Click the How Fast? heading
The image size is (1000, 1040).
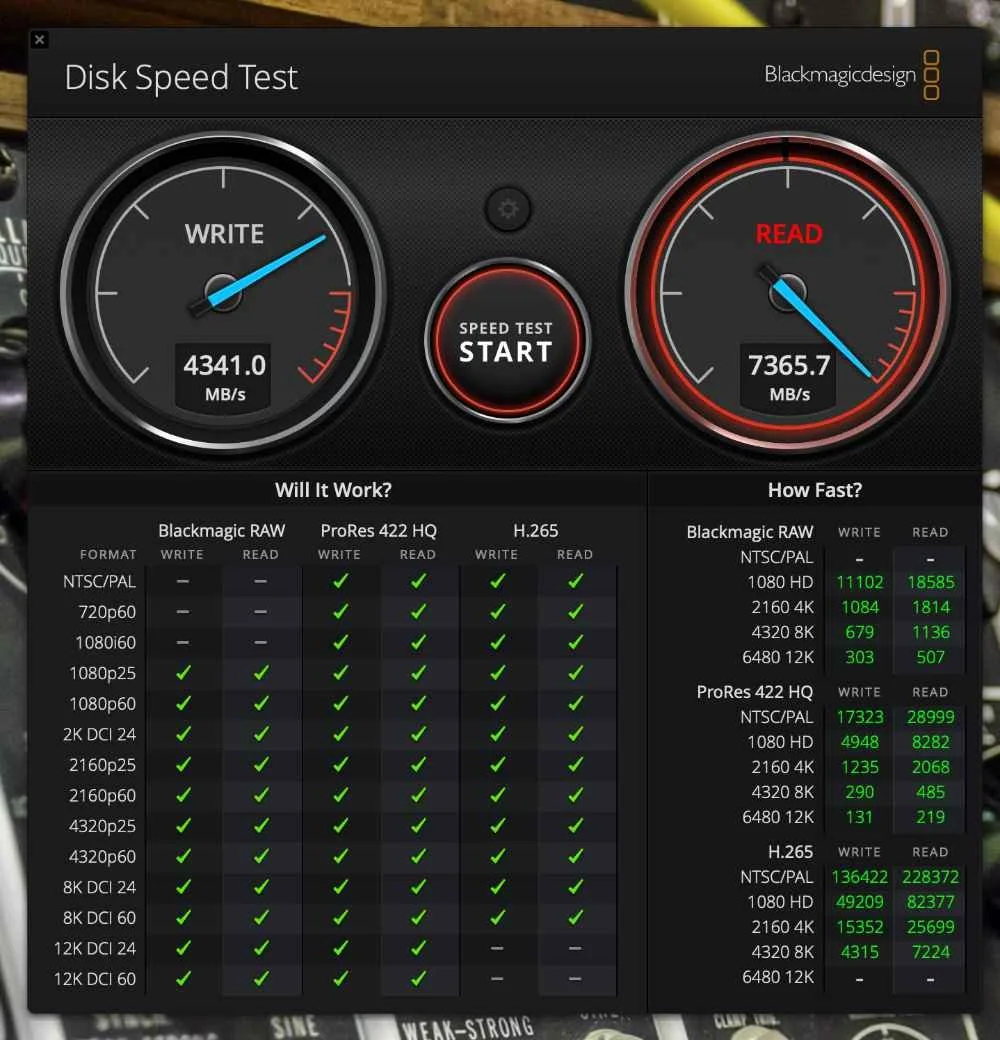coord(815,490)
